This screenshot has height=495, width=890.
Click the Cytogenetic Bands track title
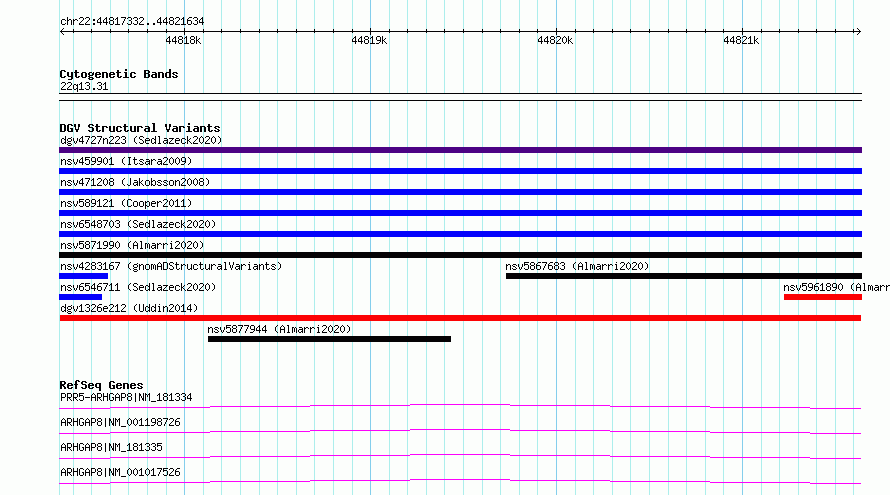119,74
